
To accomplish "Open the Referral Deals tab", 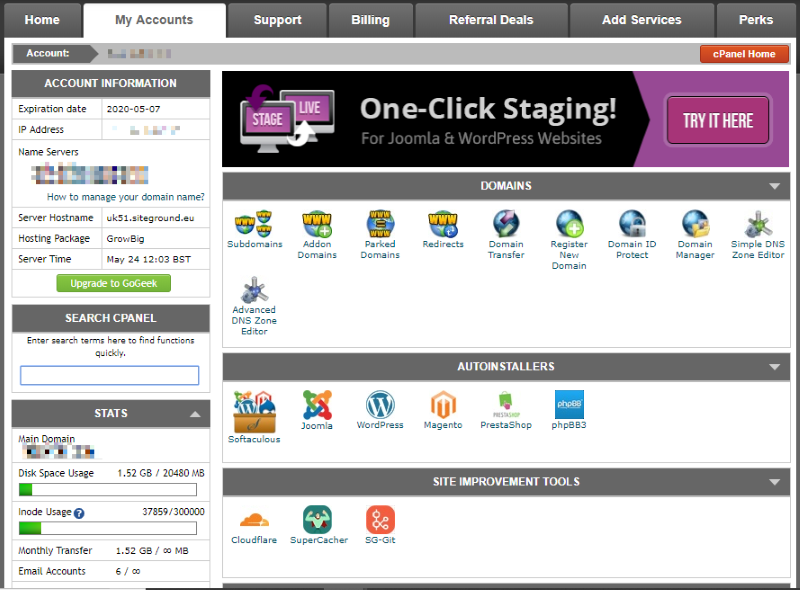I will pos(491,20).
